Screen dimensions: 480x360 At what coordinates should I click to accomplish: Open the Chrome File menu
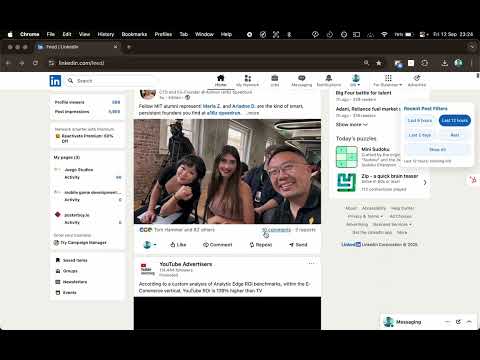[51, 34]
